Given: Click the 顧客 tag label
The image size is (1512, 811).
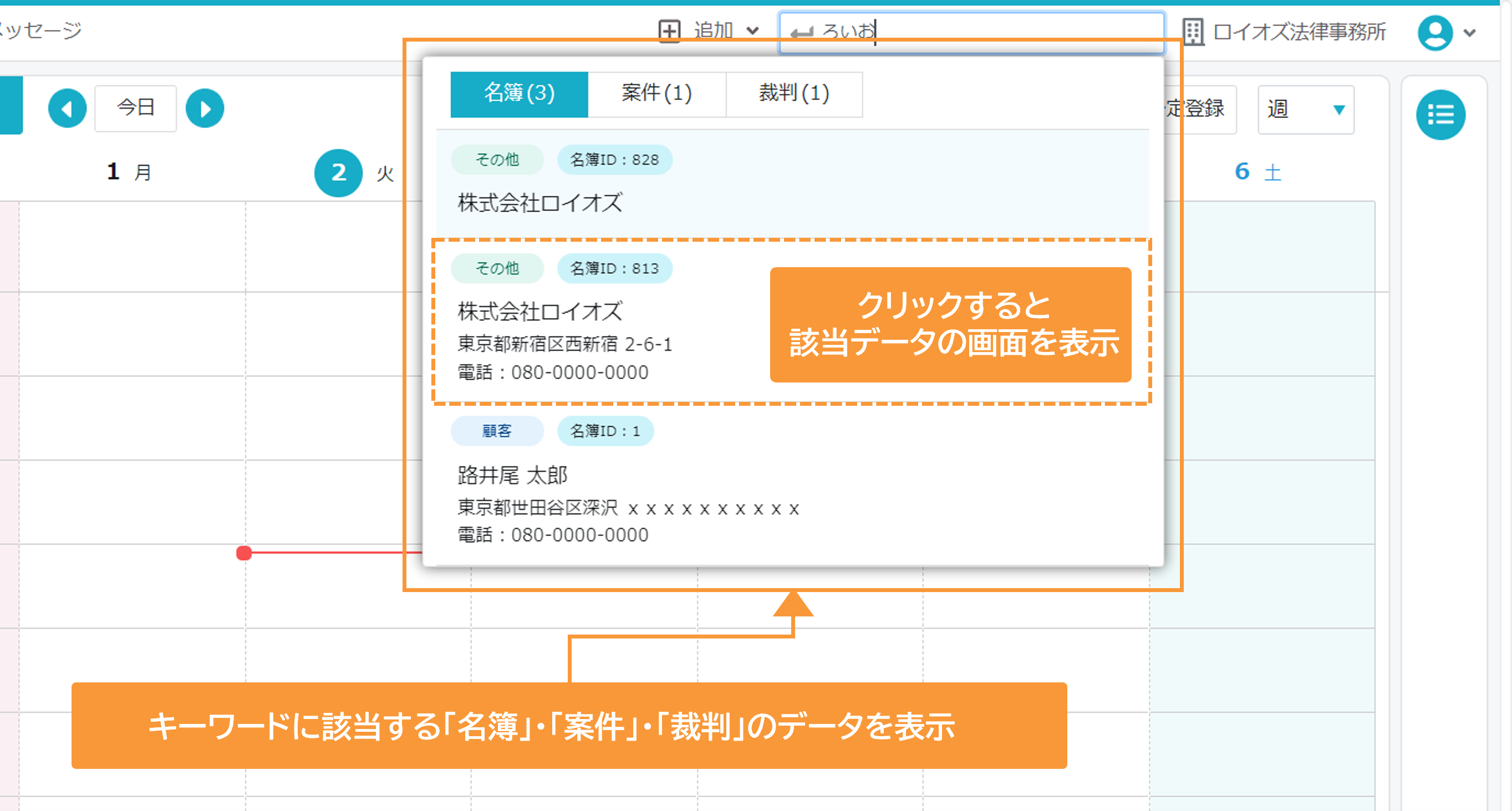Looking at the screenshot, I should [x=497, y=431].
